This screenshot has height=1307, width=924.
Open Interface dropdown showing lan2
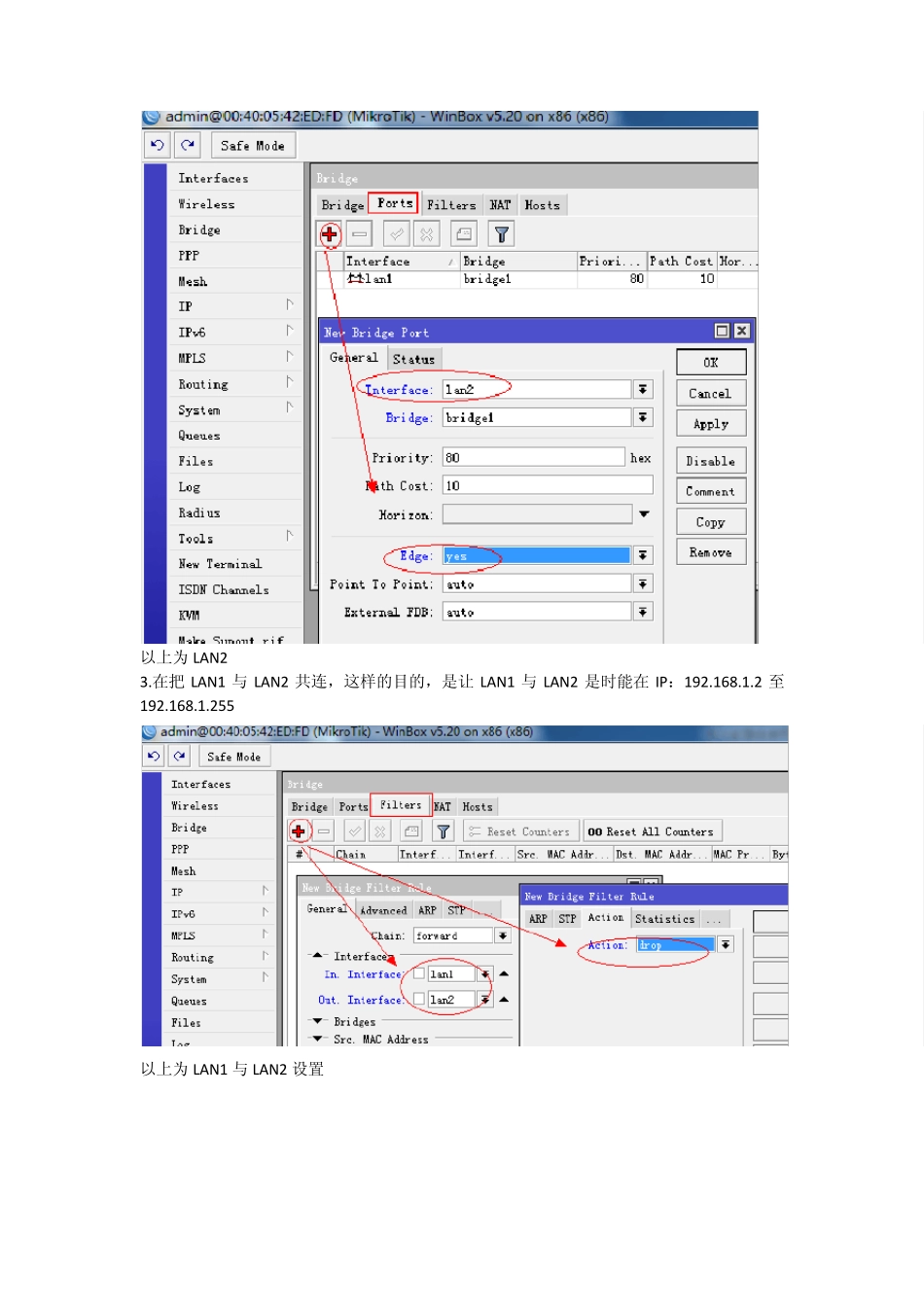(643, 389)
